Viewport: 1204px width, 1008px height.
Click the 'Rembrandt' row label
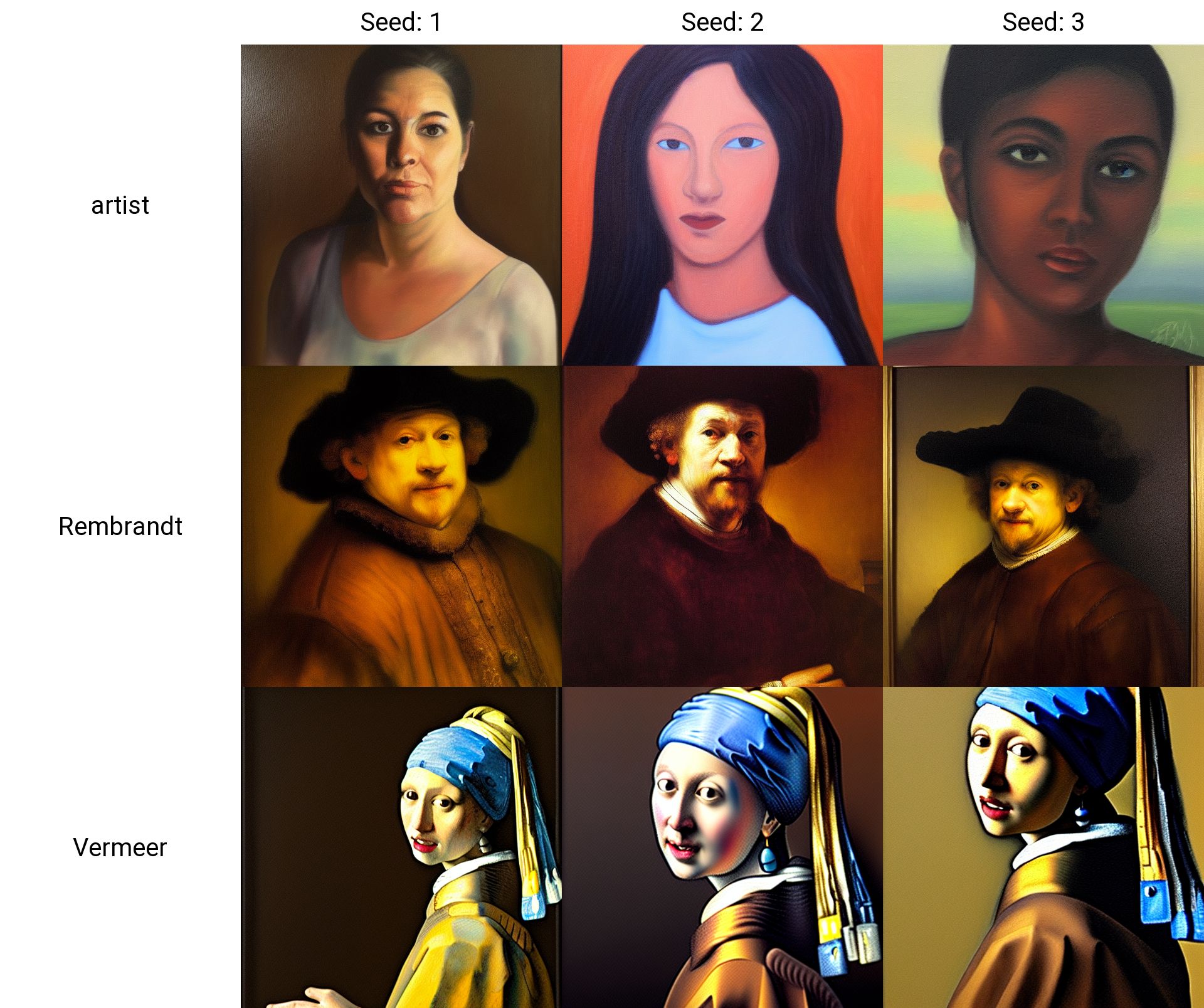click(120, 526)
